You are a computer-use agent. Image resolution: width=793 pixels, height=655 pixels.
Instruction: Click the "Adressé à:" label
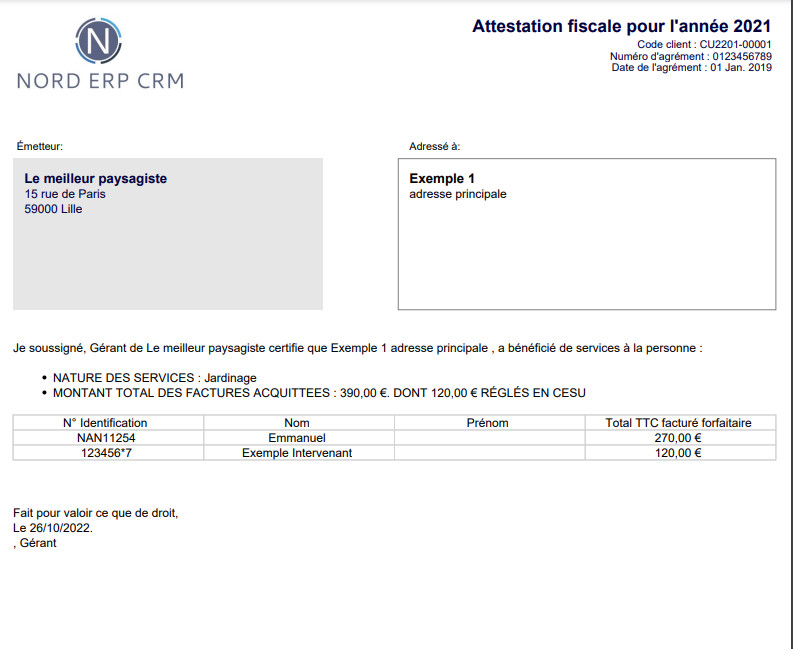click(x=434, y=146)
